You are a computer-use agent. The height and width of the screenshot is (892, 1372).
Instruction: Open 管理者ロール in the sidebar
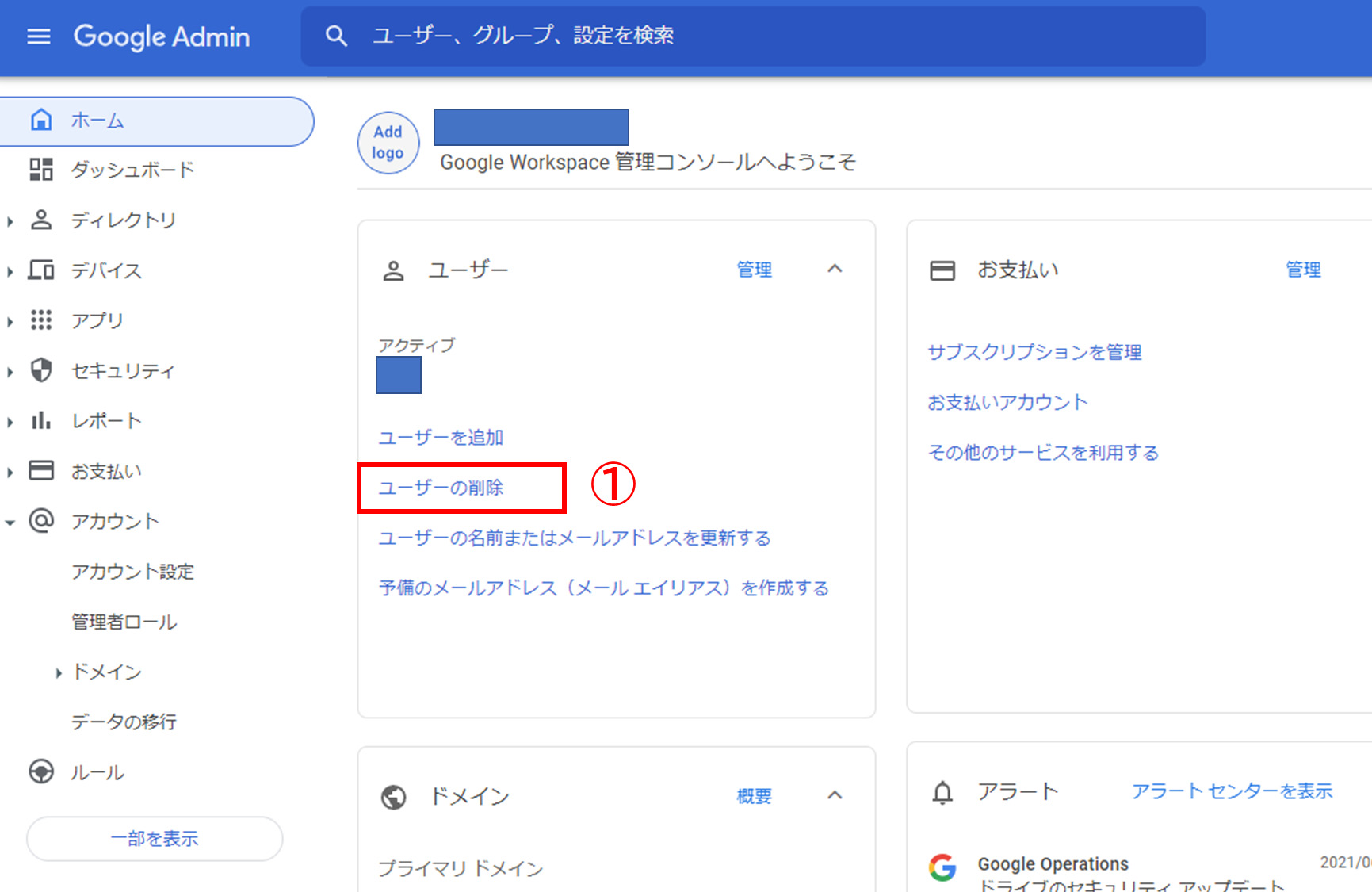[x=124, y=622]
